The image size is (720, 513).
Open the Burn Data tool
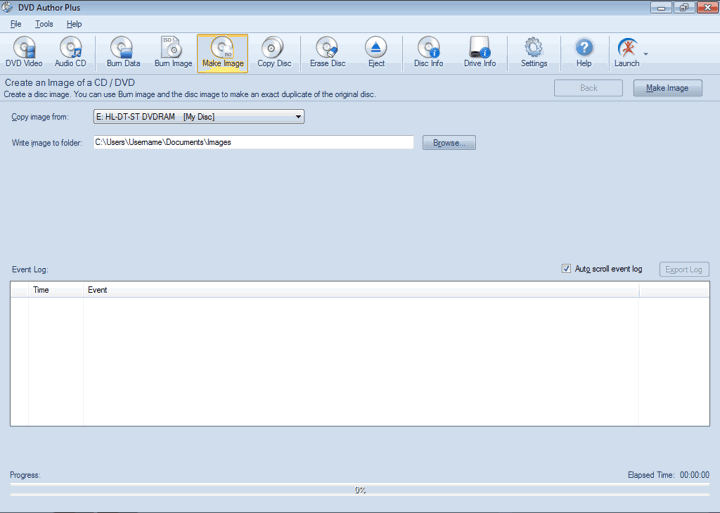tap(123, 52)
